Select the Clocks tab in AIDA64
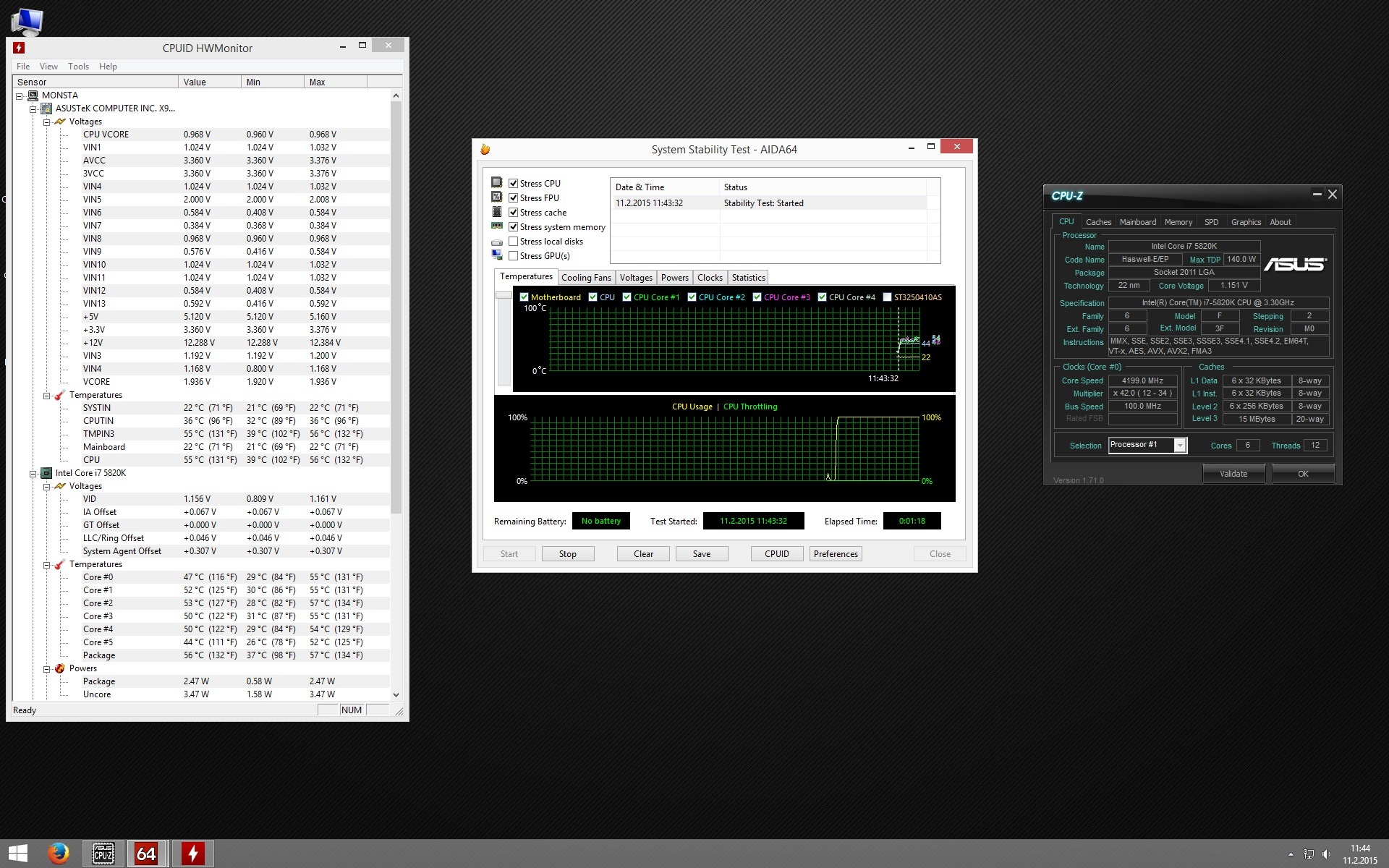 (710, 278)
